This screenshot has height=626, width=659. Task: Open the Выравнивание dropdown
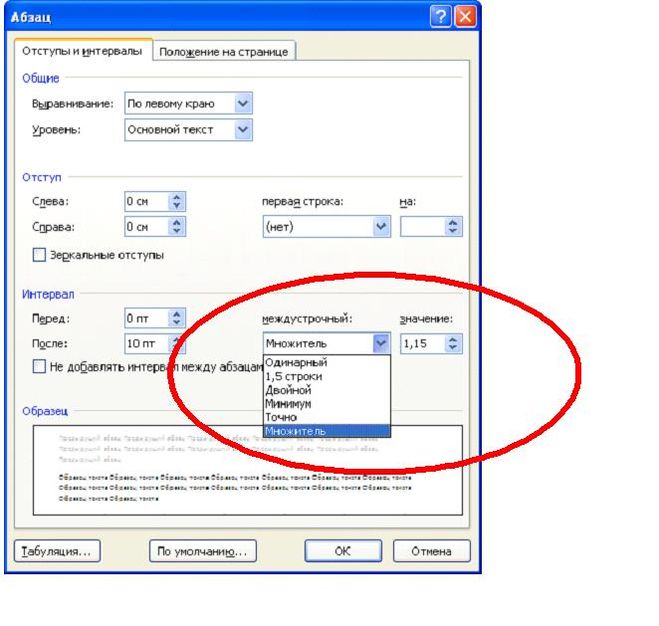click(x=243, y=103)
